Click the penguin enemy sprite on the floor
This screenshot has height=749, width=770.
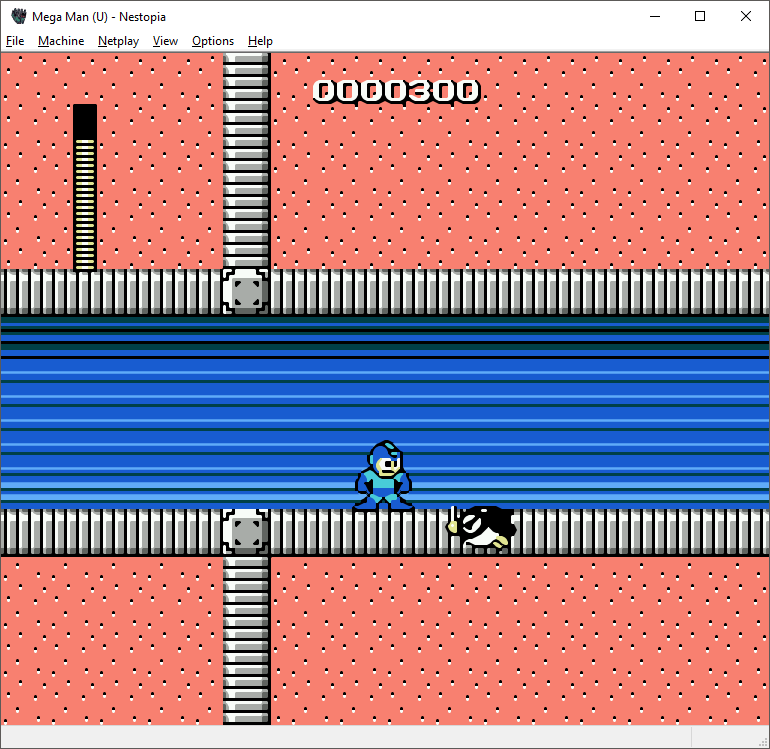[481, 527]
